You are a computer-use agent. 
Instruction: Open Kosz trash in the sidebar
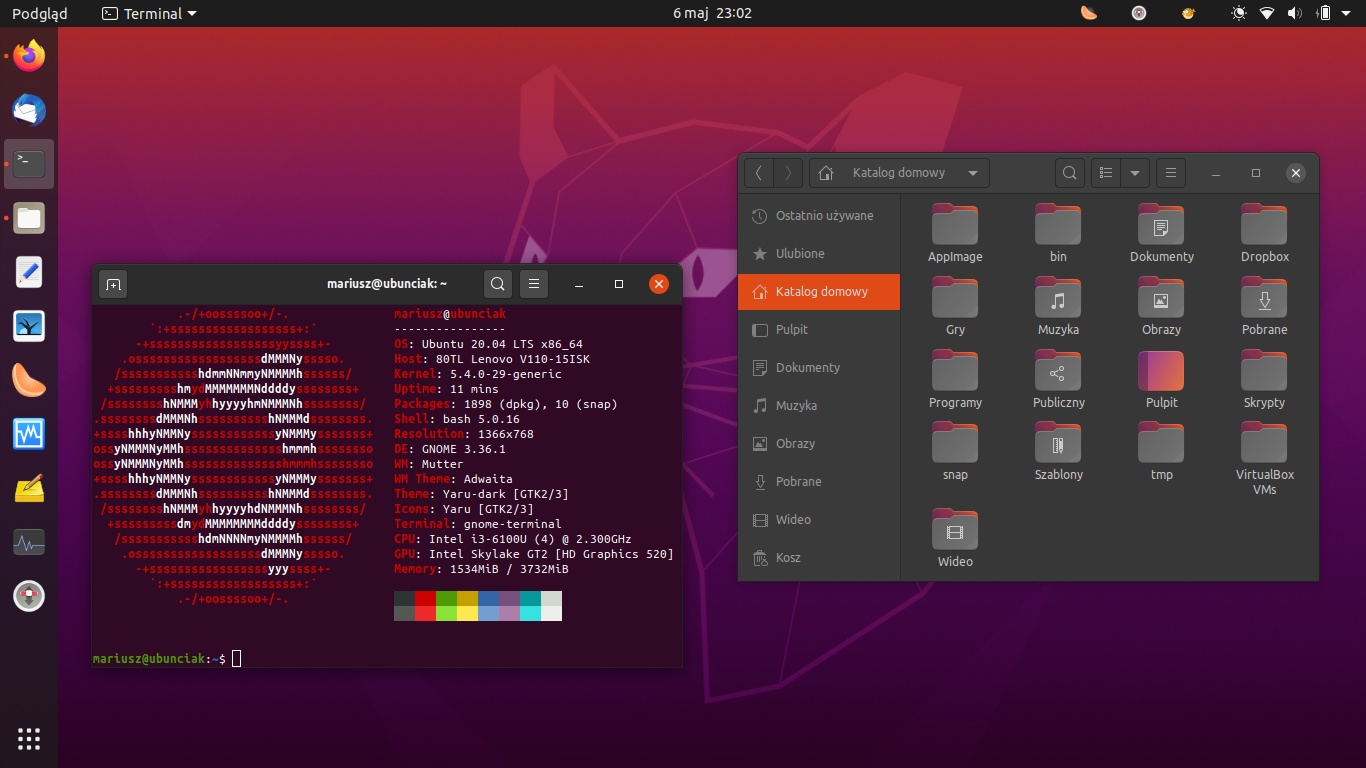(x=819, y=558)
